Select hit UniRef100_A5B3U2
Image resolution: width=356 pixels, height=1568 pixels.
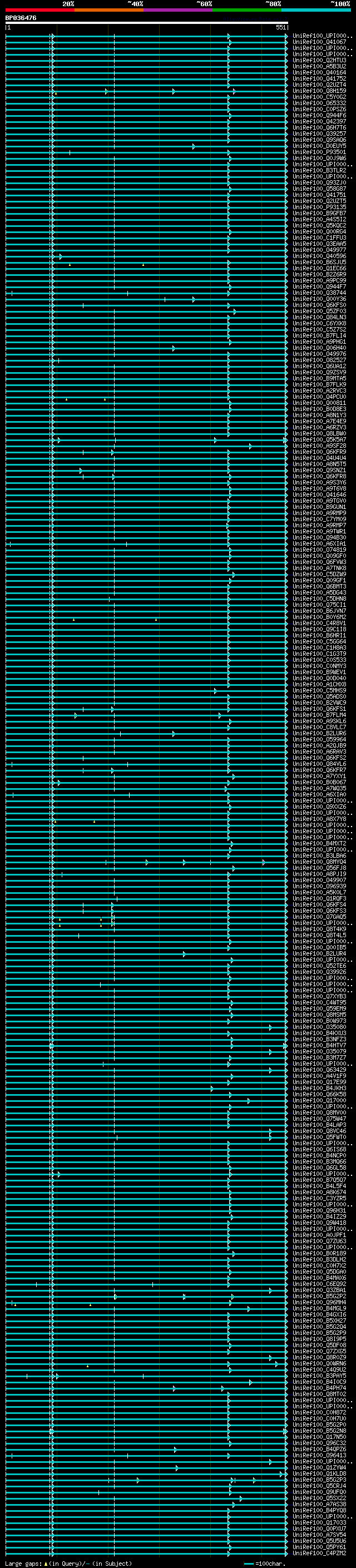click(319, 66)
